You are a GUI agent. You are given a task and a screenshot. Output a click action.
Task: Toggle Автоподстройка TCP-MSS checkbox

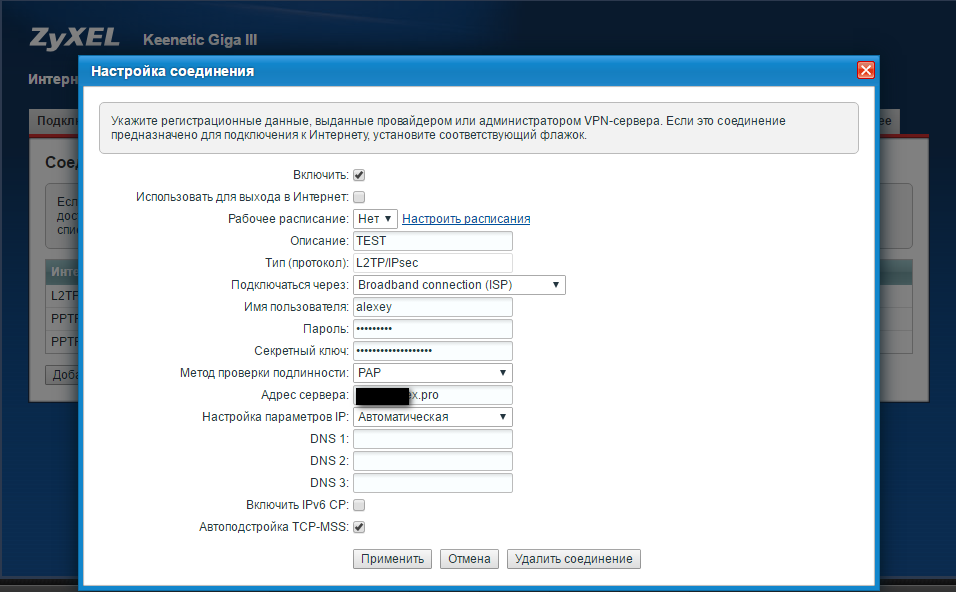coord(359,527)
